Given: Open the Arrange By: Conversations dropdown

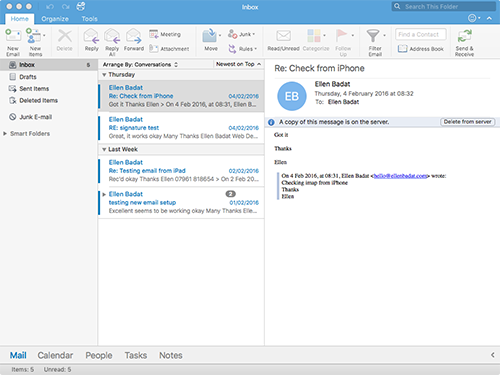Looking at the screenshot, I should tap(140, 64).
